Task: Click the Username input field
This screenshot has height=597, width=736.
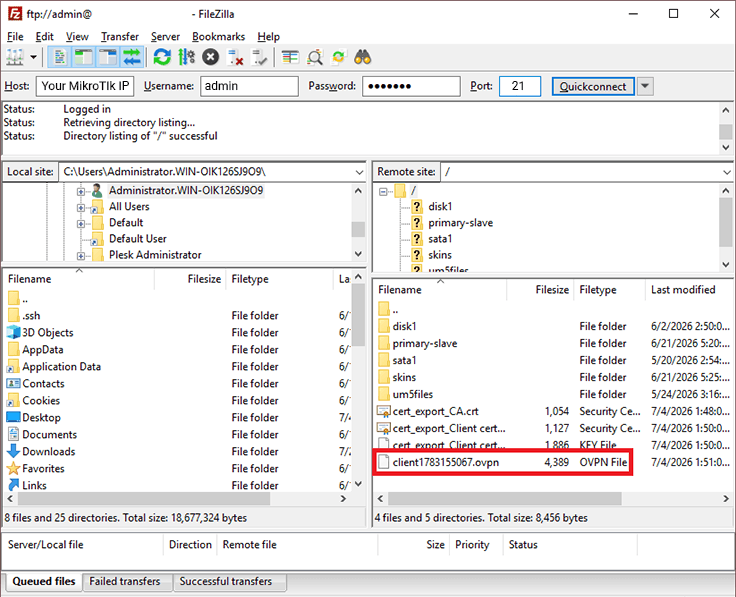Action: click(249, 86)
